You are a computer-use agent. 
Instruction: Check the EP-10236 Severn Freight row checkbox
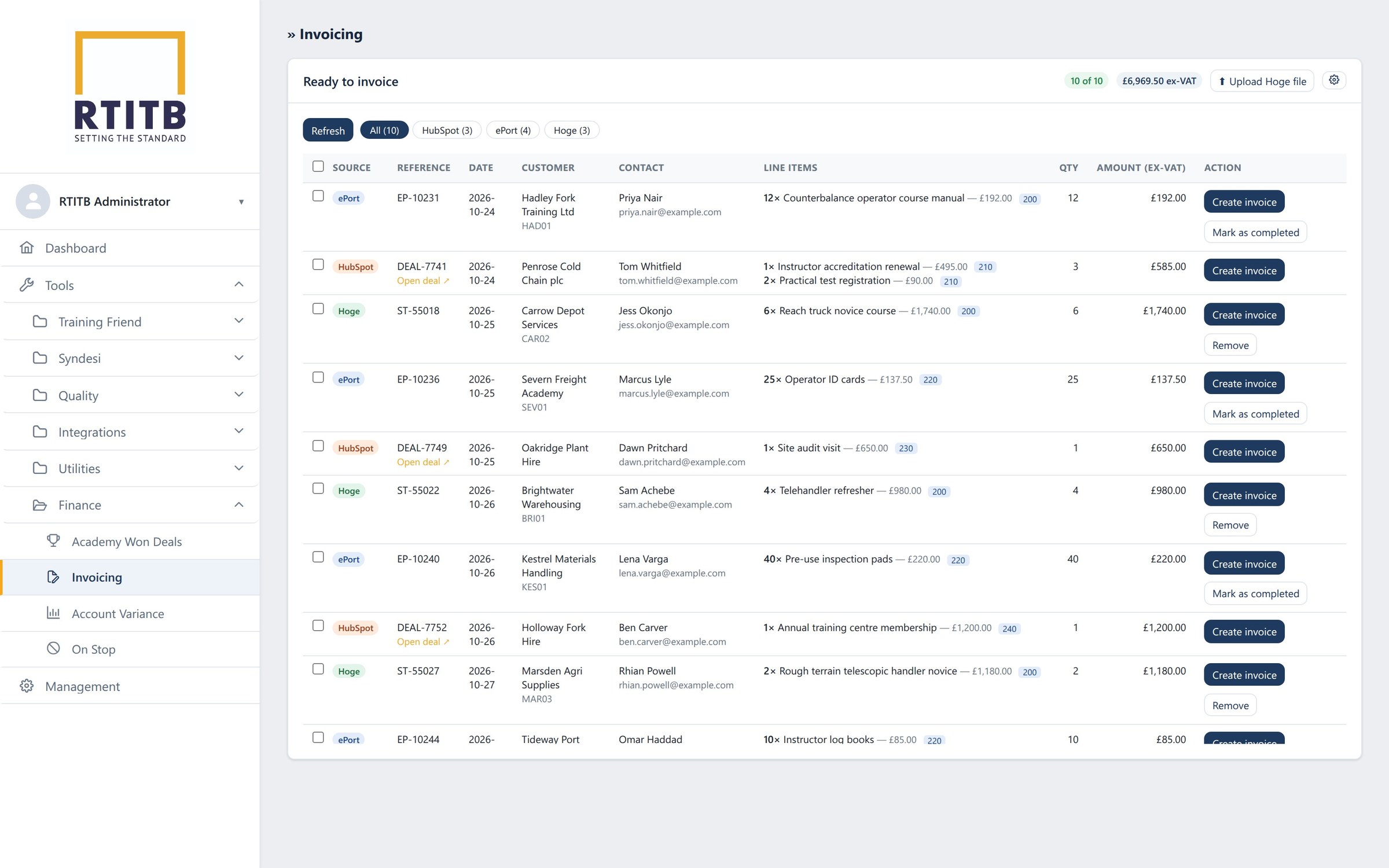click(x=318, y=377)
